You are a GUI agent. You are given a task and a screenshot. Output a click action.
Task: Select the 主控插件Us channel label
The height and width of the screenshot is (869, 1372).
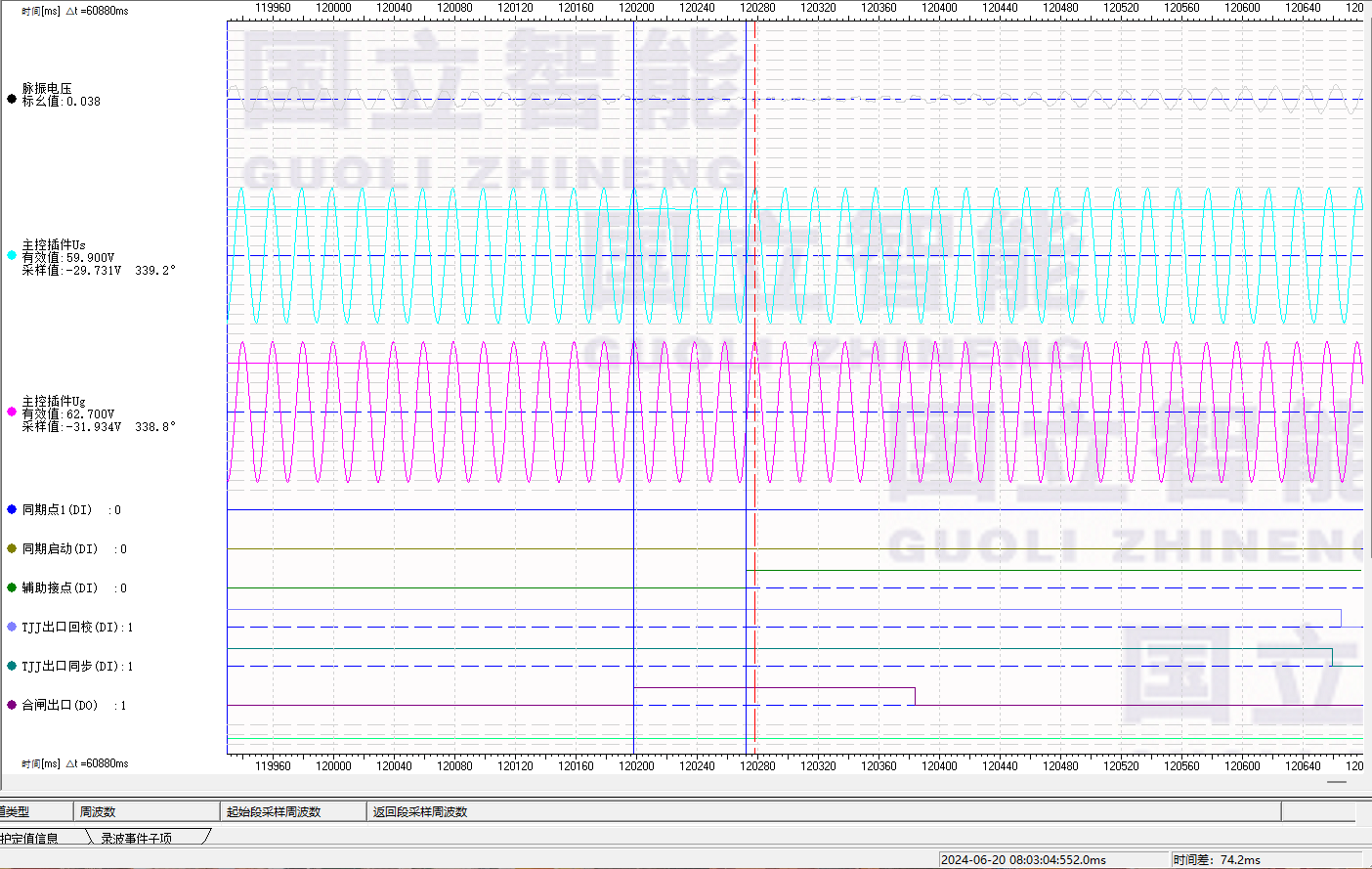54,244
